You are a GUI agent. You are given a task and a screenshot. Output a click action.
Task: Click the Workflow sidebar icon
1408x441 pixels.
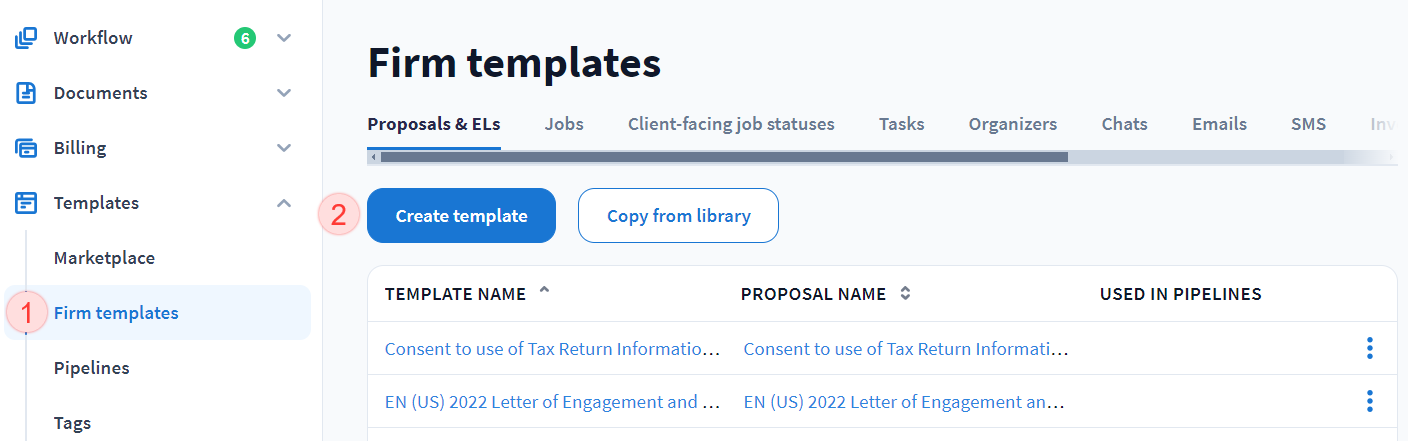[x=25, y=39]
